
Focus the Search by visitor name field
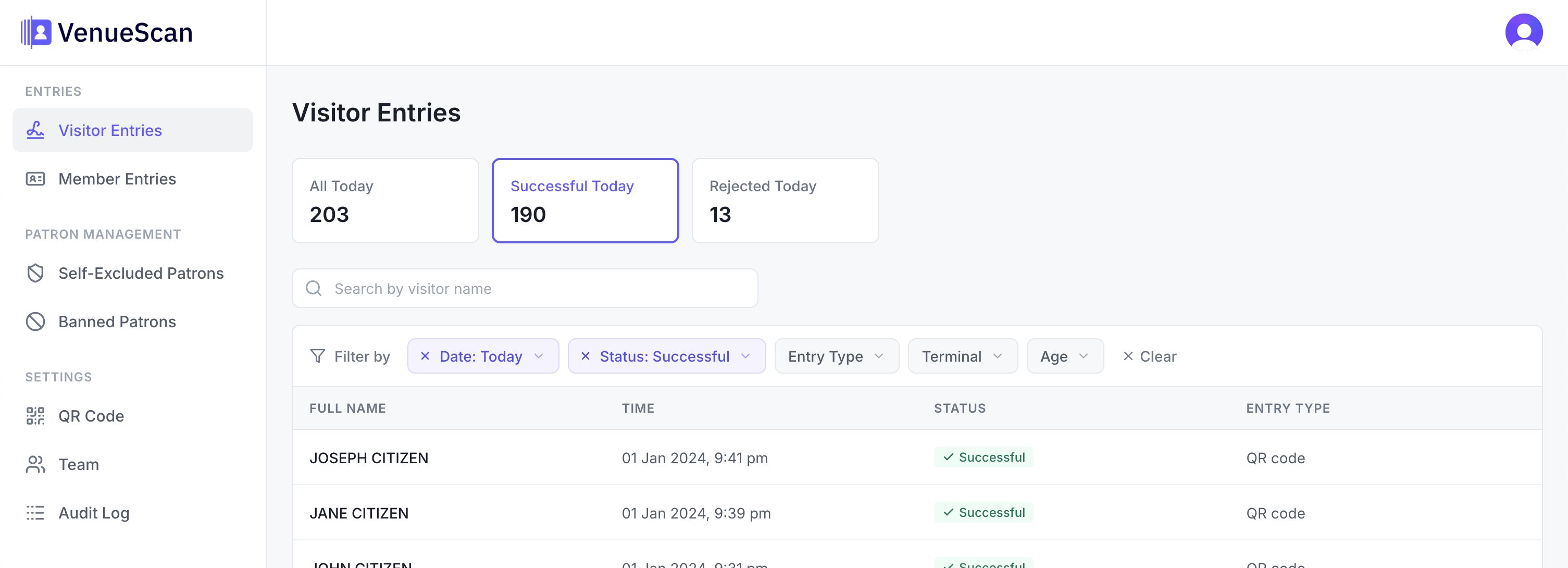pos(525,288)
